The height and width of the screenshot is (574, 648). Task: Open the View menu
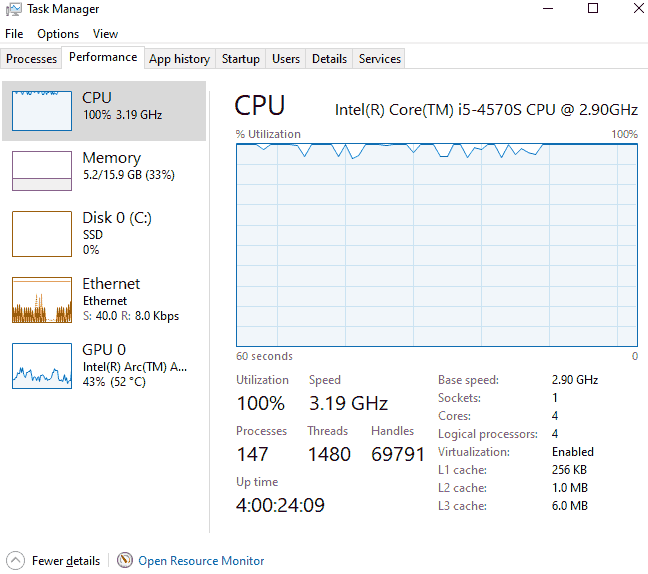[105, 34]
